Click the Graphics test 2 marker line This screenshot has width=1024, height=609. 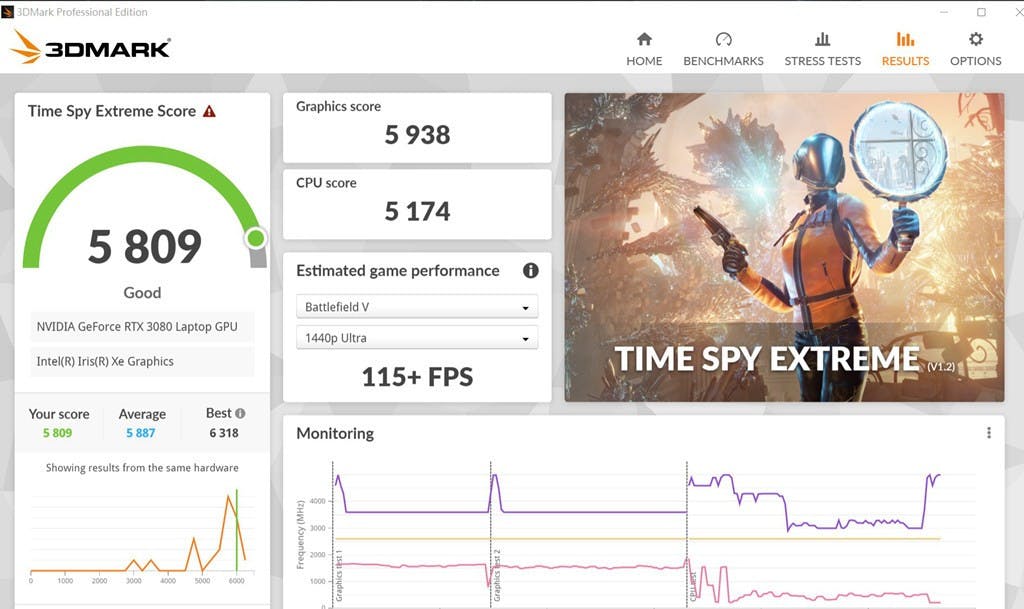click(x=490, y=534)
